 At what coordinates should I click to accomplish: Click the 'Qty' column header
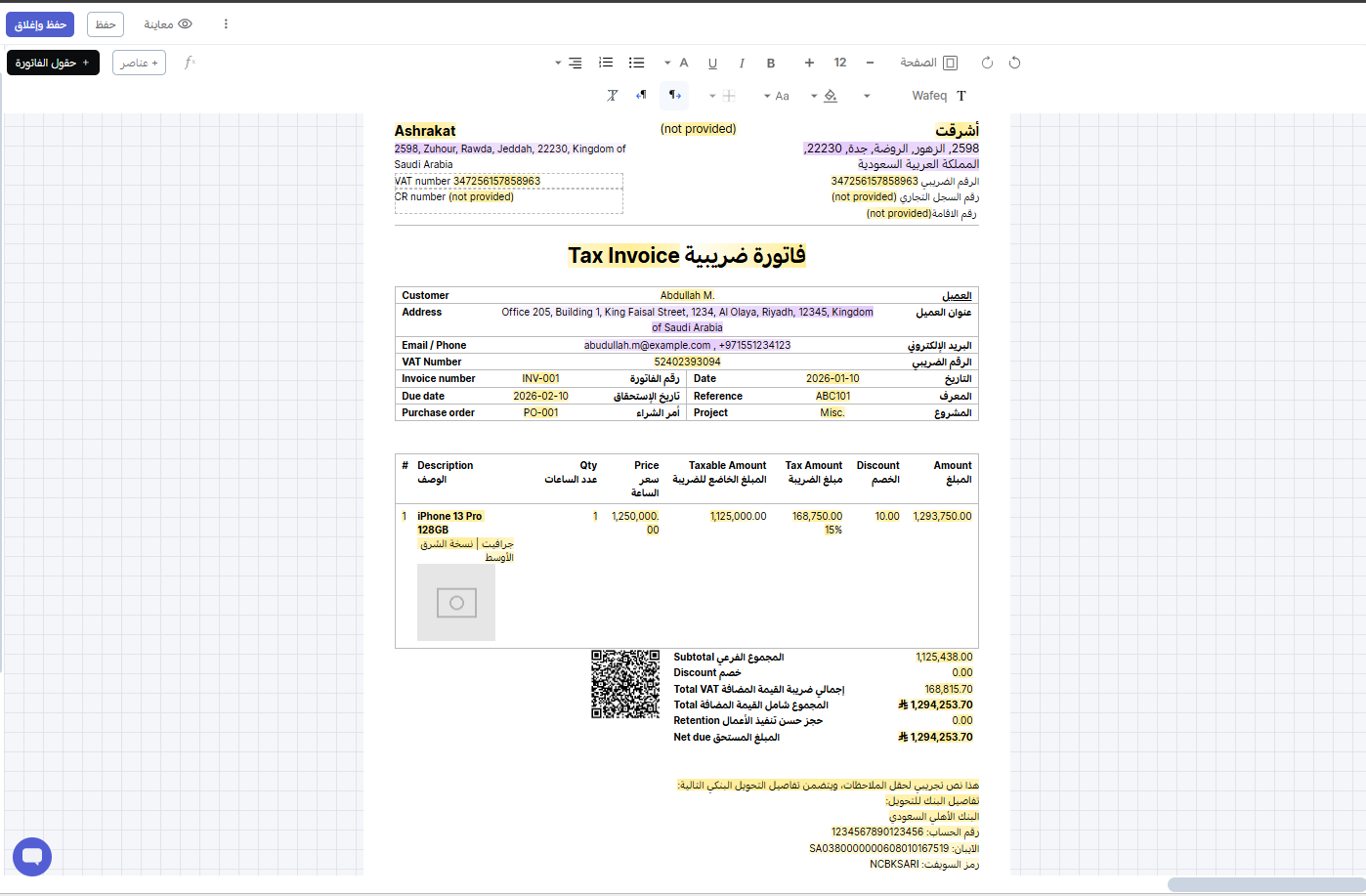588,465
